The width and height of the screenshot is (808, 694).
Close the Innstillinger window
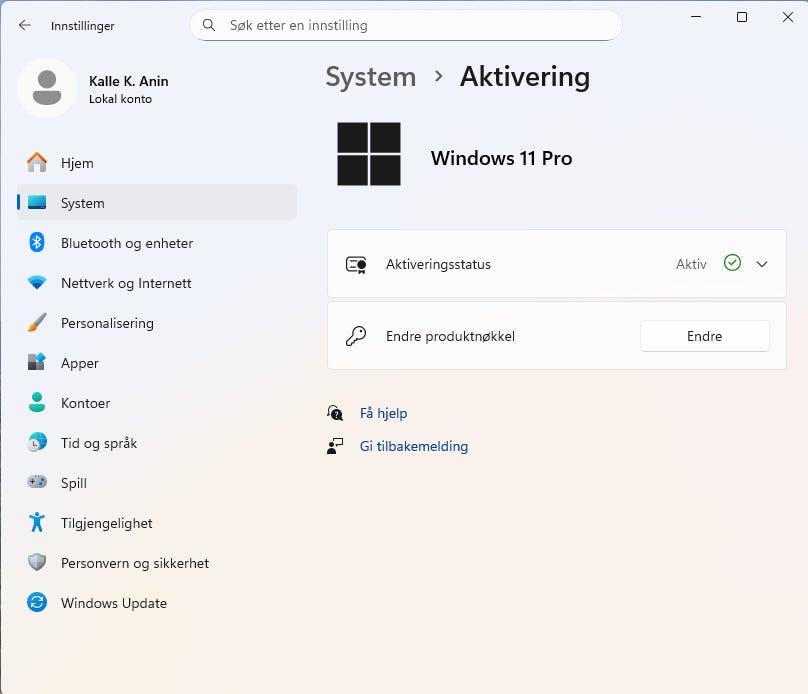point(788,17)
